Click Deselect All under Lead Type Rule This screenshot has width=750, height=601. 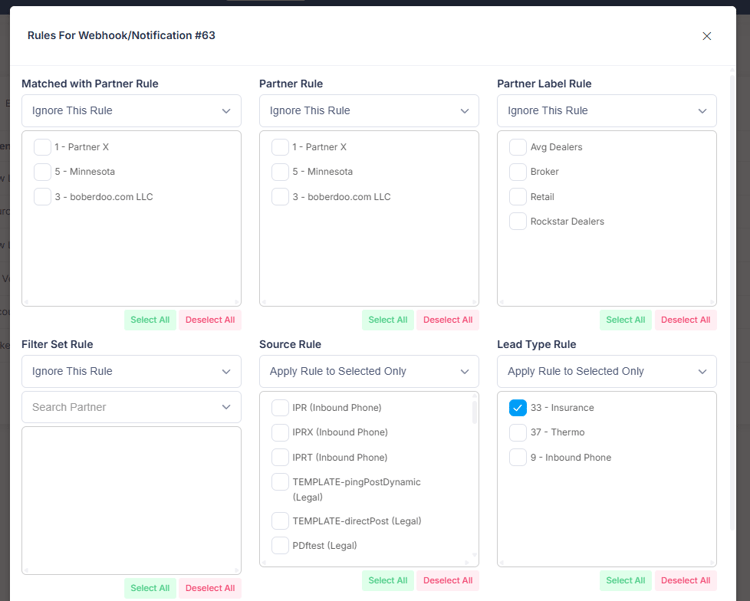point(685,580)
